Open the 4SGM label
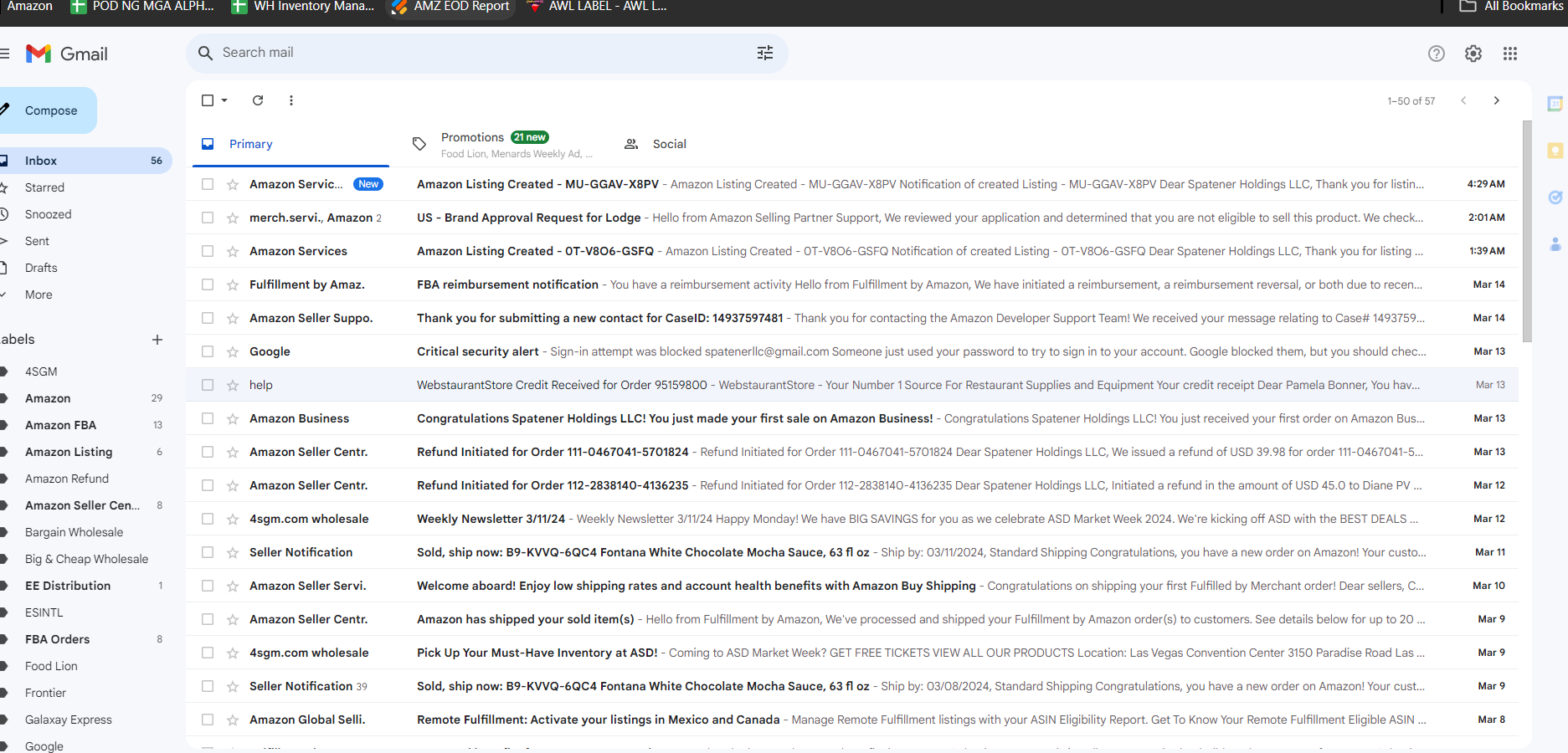The height and width of the screenshot is (753, 1568). (41, 371)
